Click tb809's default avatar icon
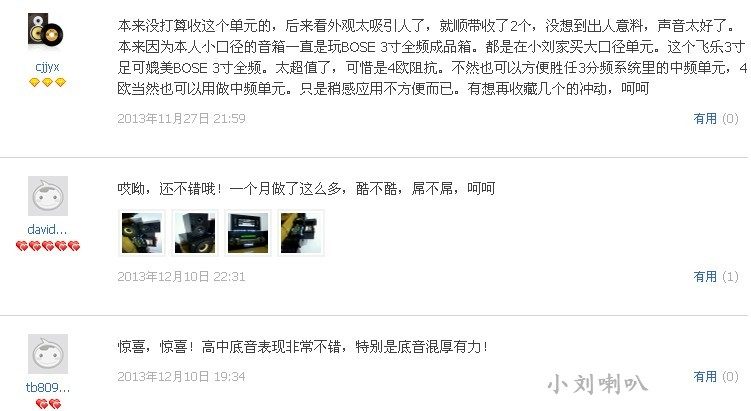 (x=48, y=354)
